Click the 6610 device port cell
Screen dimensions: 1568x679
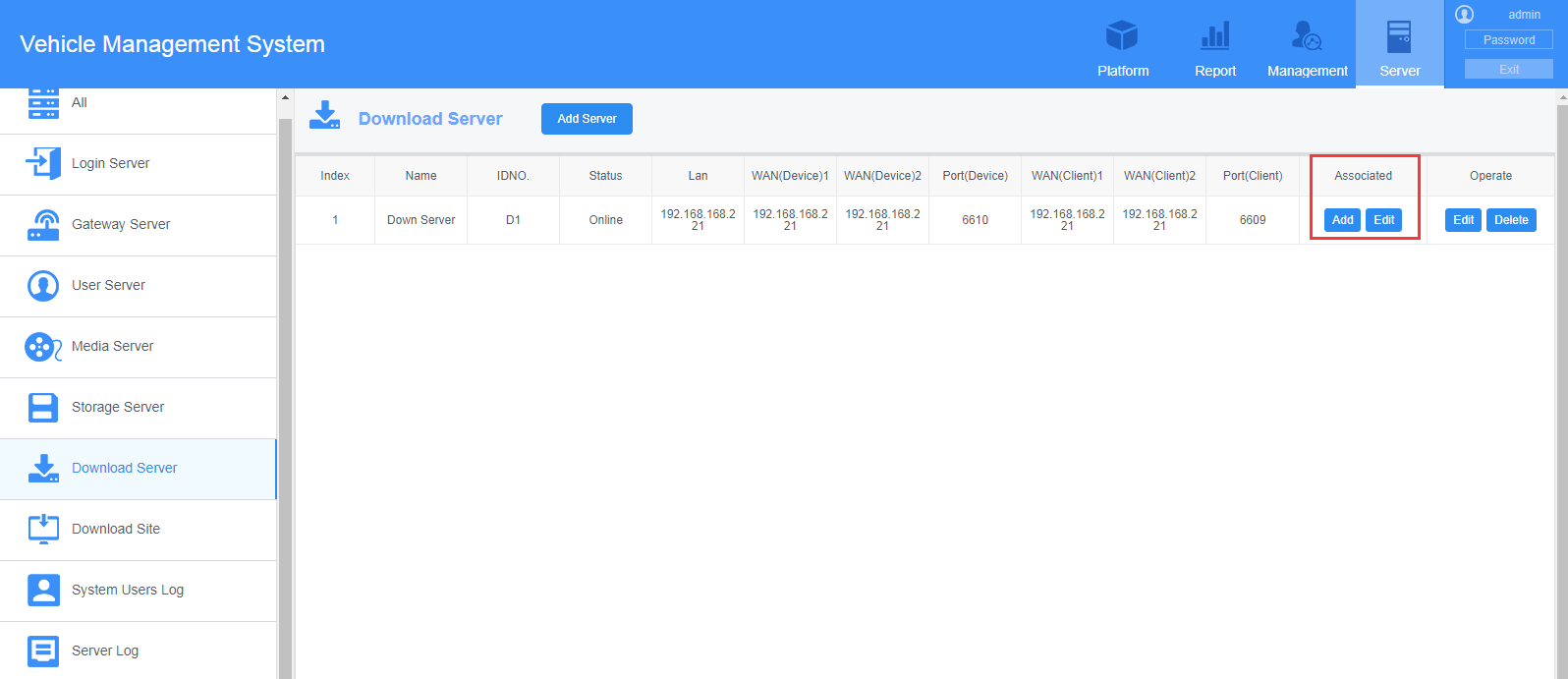975,220
